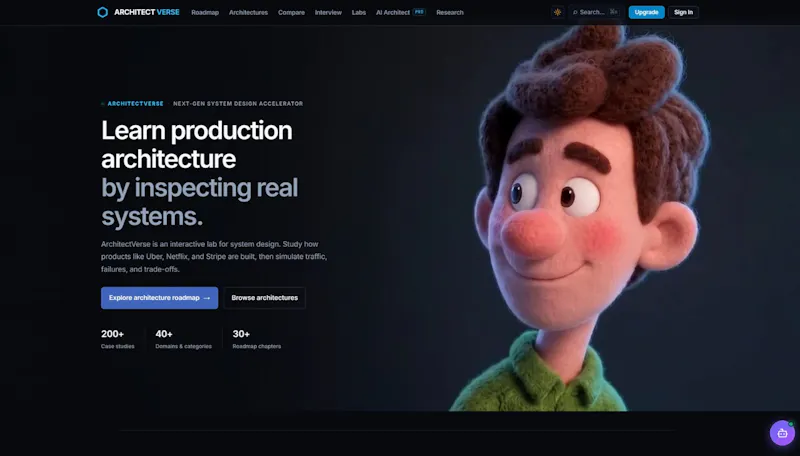Click the ARCHITECT VERSE brand name

coord(147,12)
